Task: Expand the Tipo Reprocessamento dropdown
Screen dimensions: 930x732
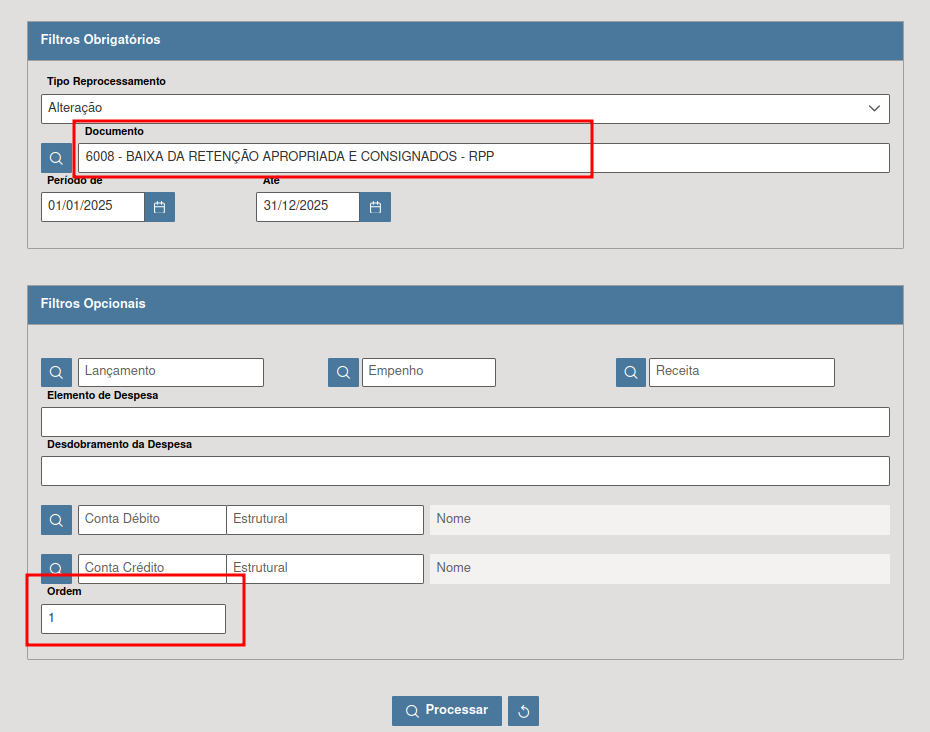Action: click(x=465, y=108)
